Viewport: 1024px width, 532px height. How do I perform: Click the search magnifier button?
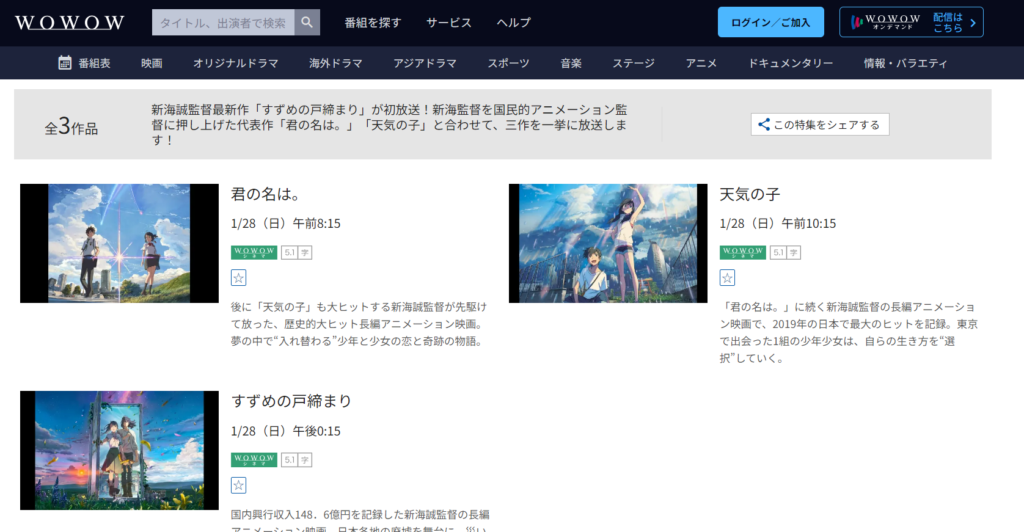point(307,22)
